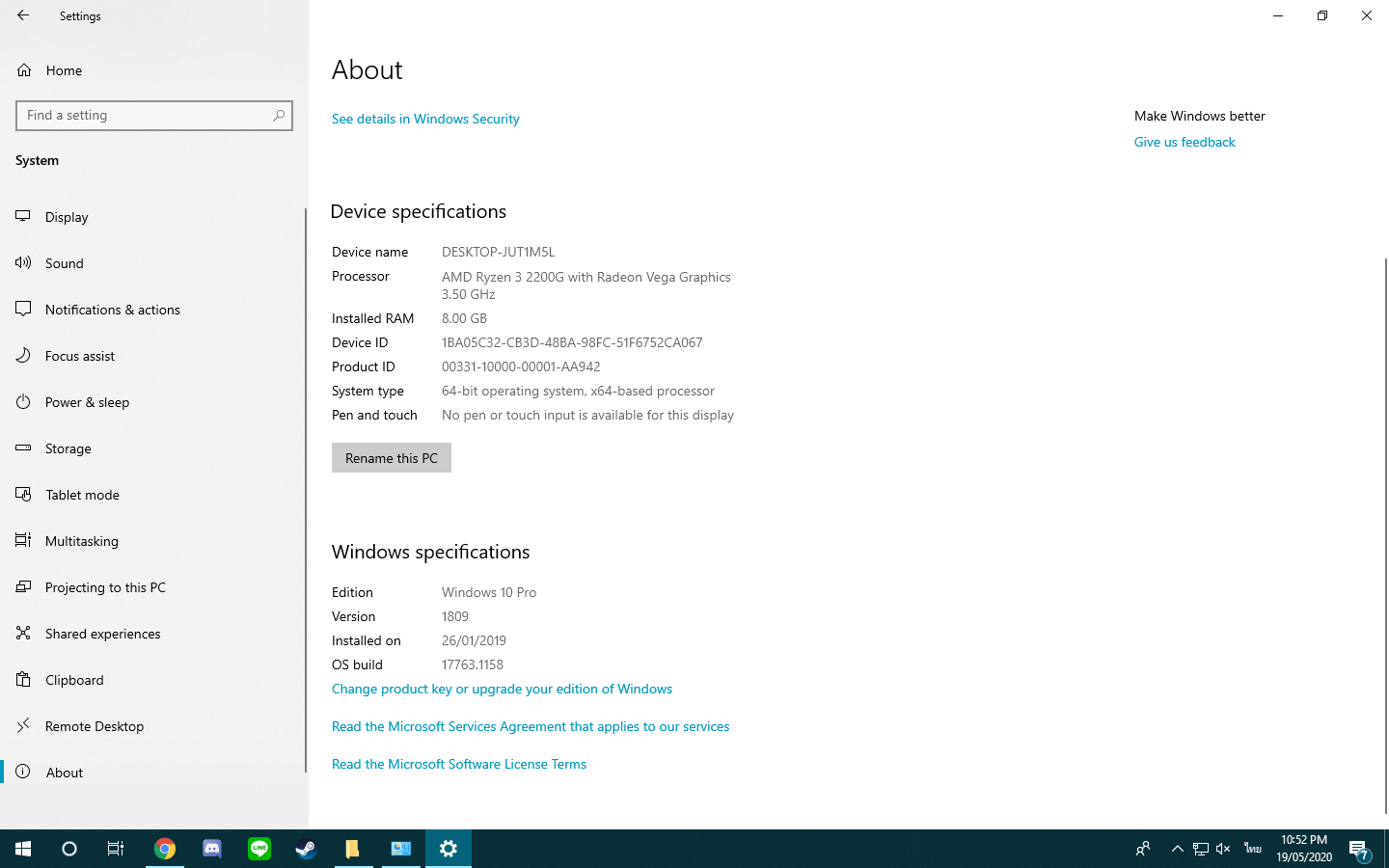1389x868 pixels.
Task: Click the device name DESKTOP-JUT1M5L
Action: 499,252
